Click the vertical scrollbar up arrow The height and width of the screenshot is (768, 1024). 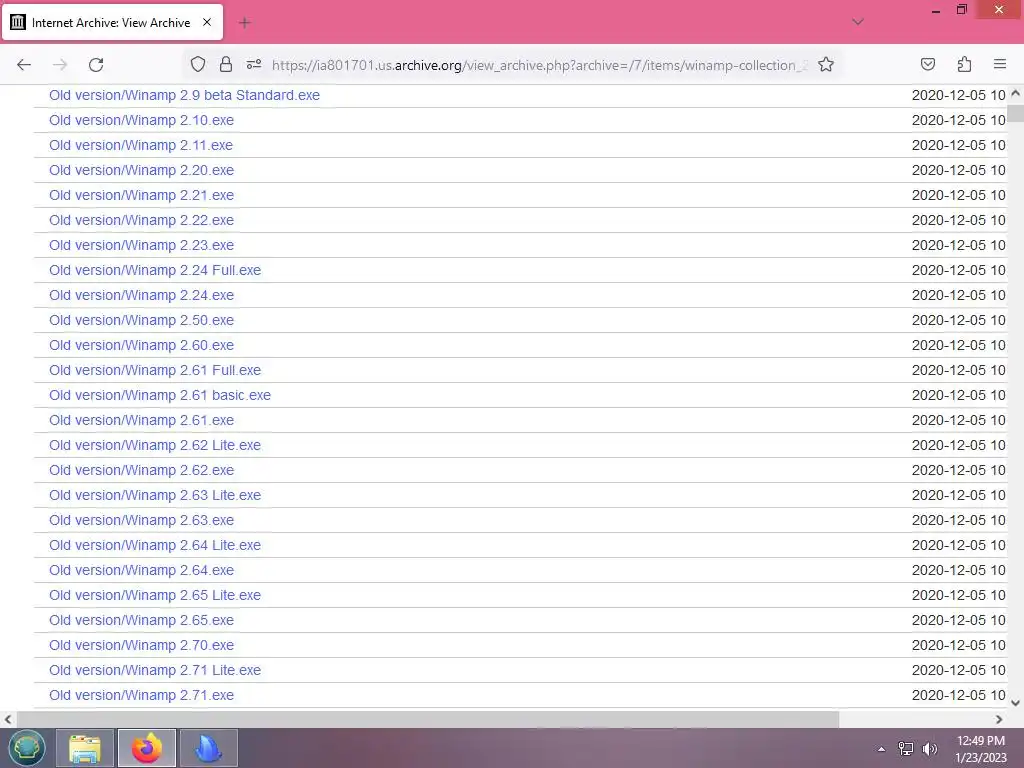pyautogui.click(x=1016, y=93)
